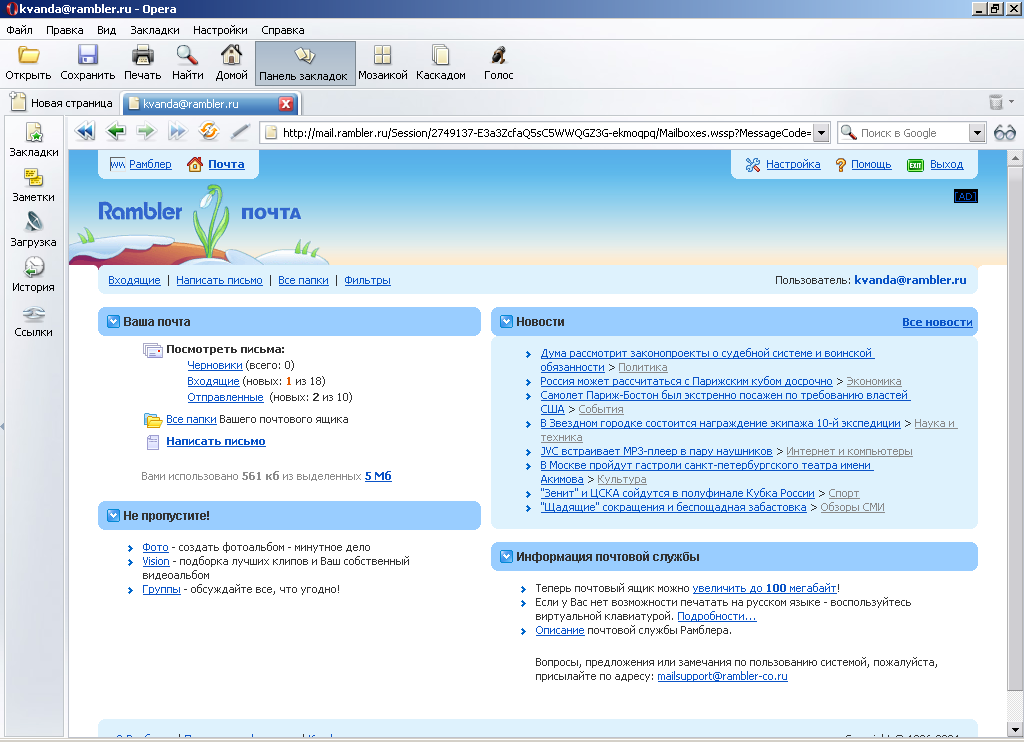
Task: Click Все папки in the navigation bar
Action: [303, 280]
